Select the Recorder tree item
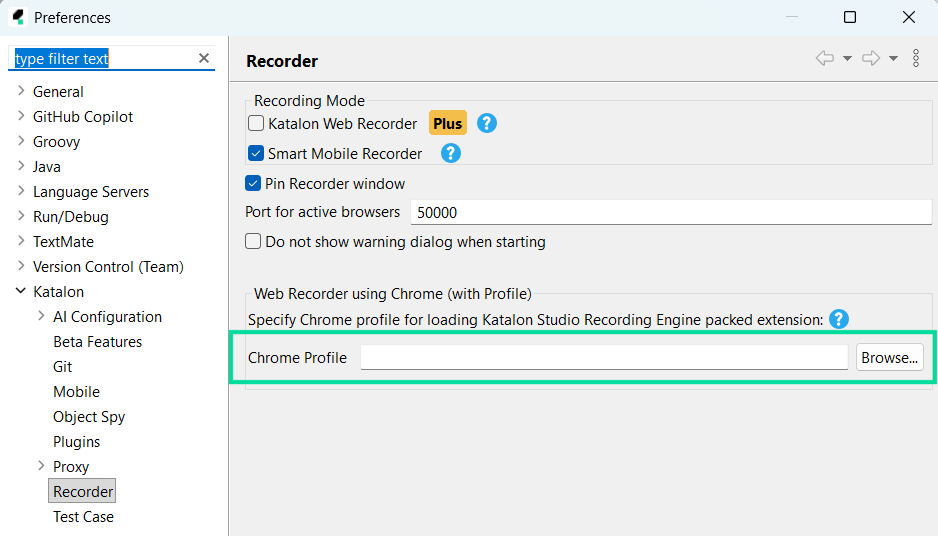Screen dimensions: 938x536 coord(83,491)
